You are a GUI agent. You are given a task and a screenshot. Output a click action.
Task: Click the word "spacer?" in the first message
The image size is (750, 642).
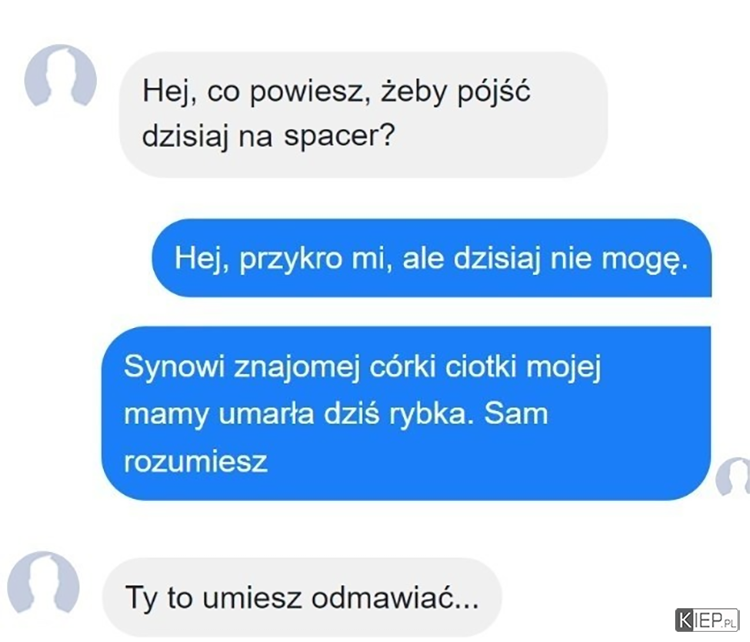pos(340,136)
